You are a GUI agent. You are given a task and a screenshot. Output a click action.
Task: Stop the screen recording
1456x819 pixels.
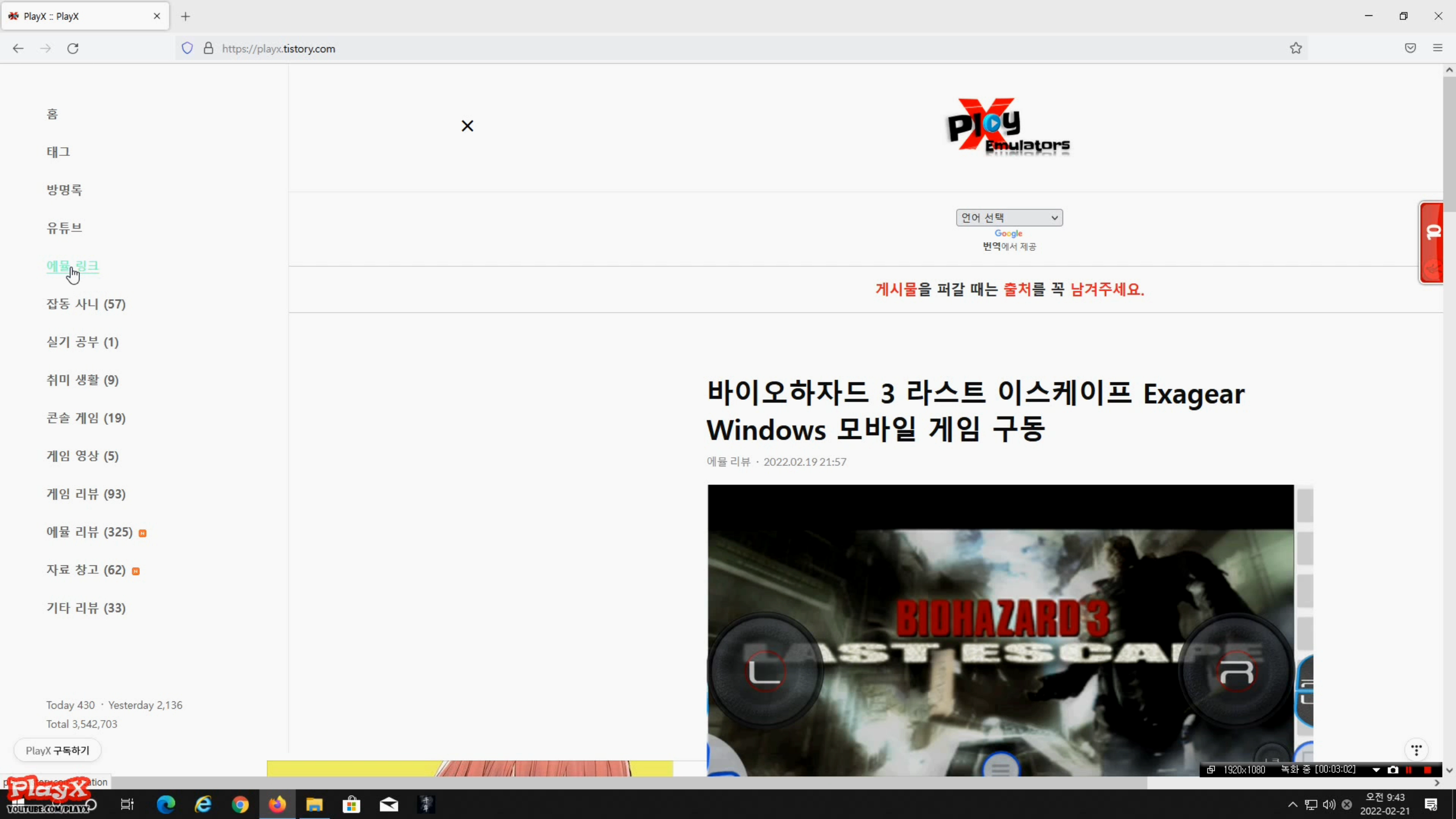[1427, 770]
